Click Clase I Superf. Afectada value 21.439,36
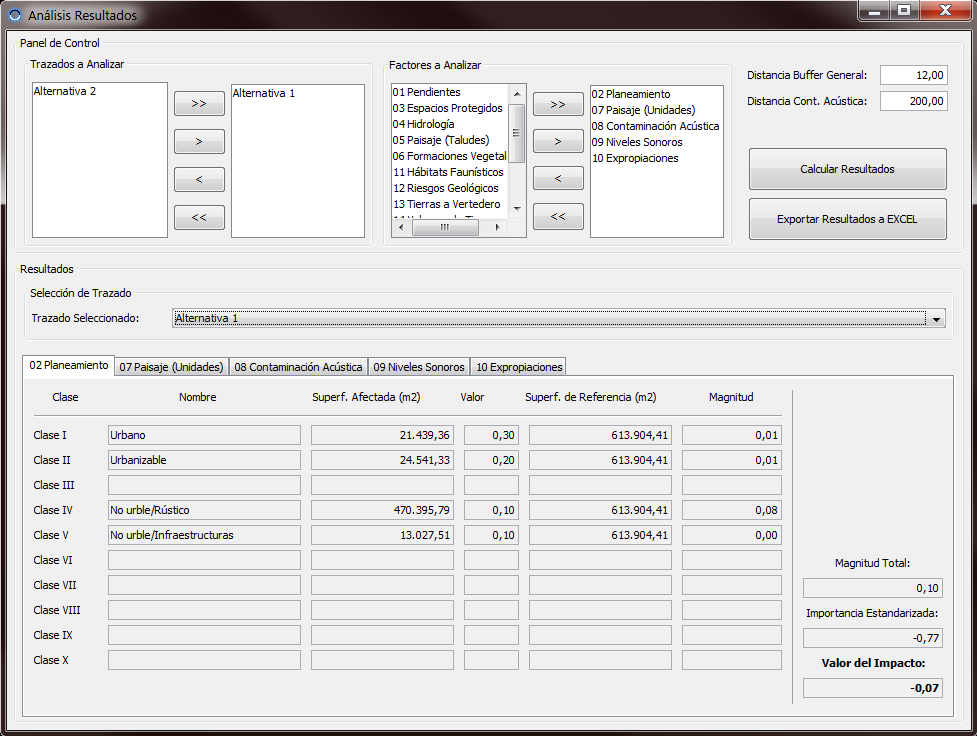977x736 pixels. coord(383,435)
